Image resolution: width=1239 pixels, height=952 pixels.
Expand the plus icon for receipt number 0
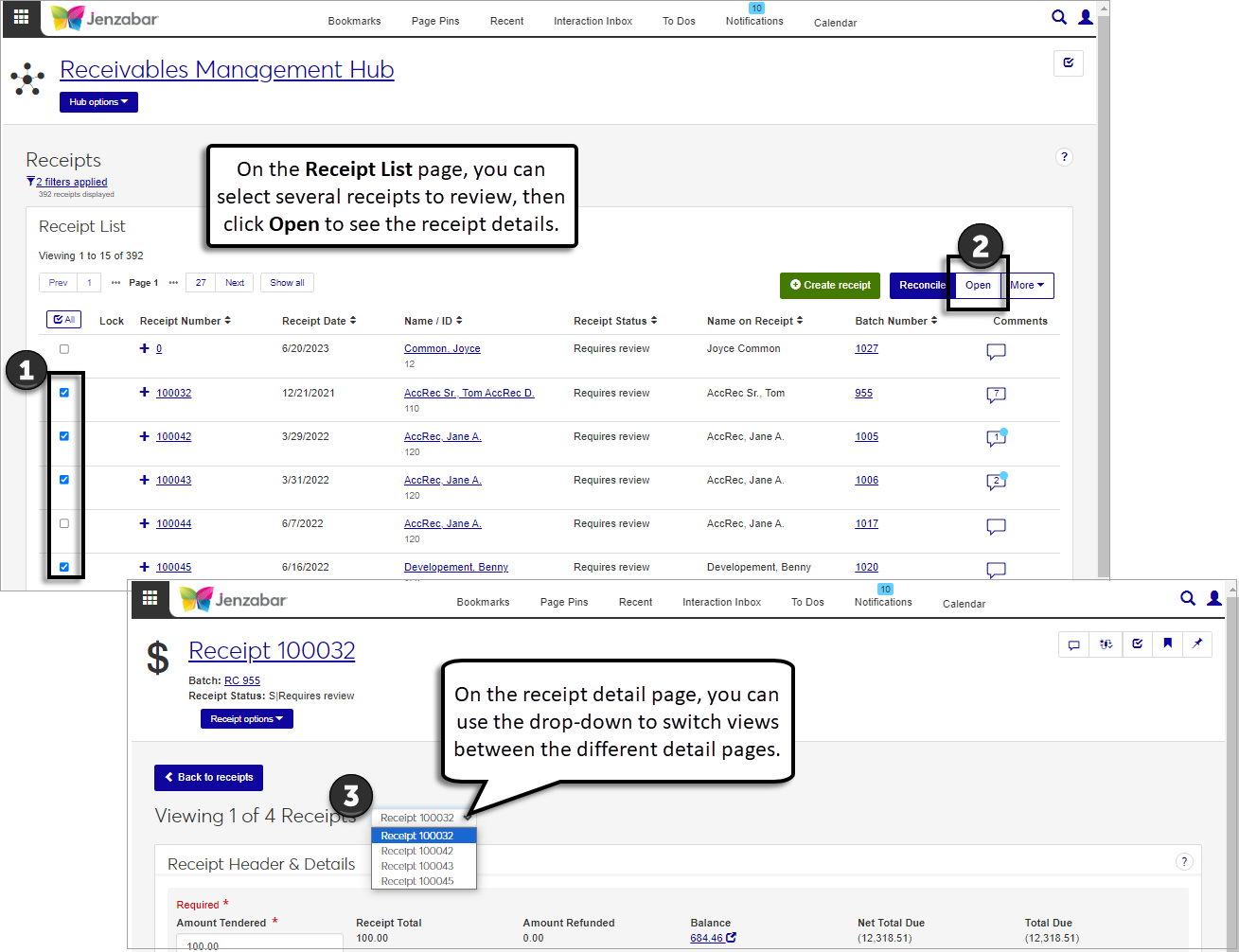144,348
